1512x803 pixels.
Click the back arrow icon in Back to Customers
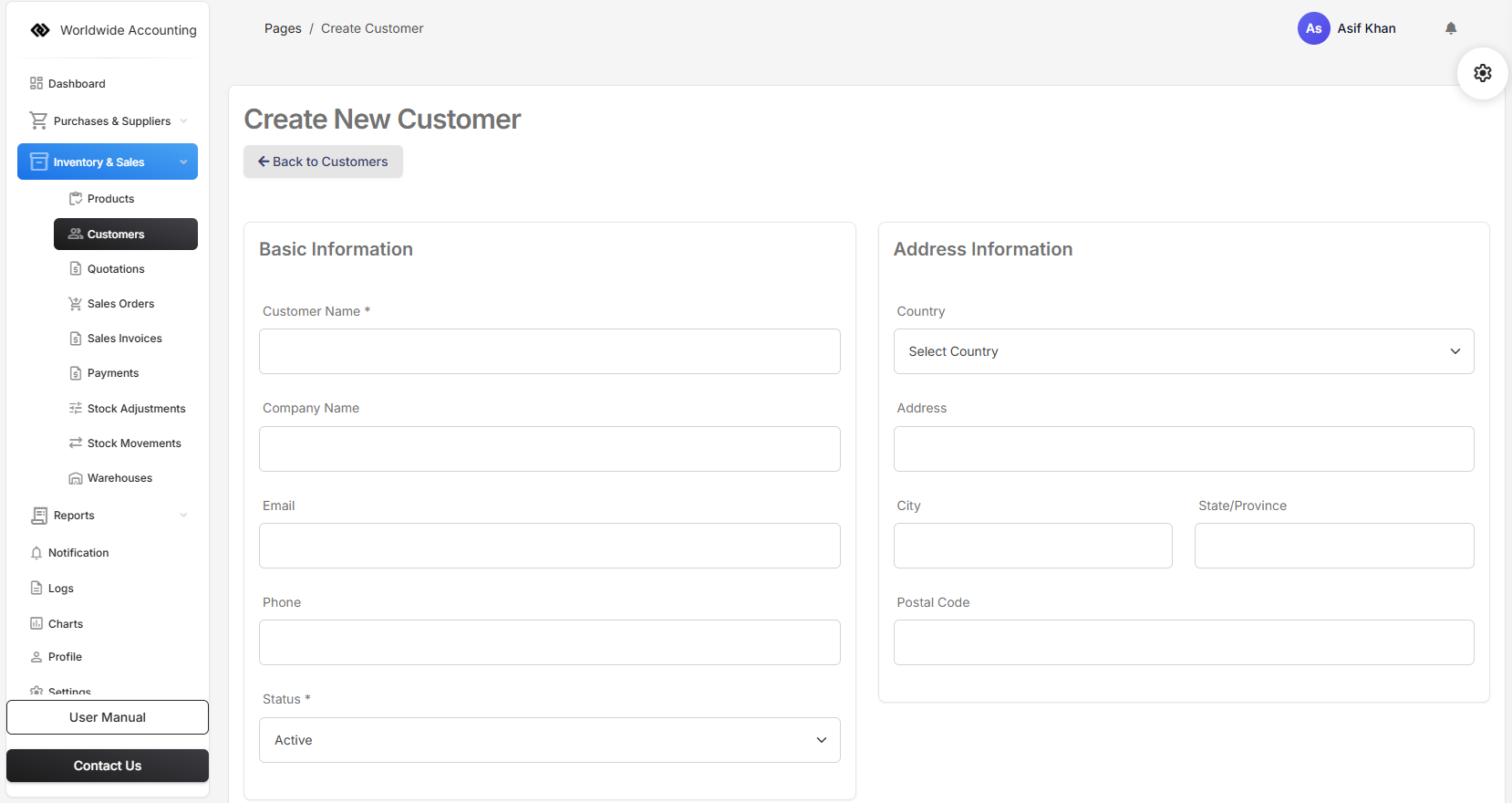(x=264, y=162)
